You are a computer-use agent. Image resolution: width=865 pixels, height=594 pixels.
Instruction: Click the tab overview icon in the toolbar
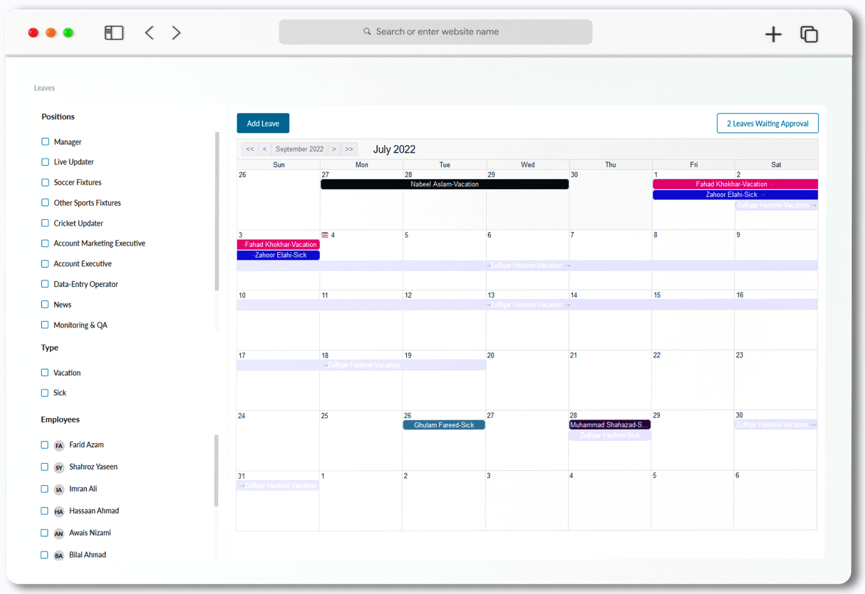808,33
